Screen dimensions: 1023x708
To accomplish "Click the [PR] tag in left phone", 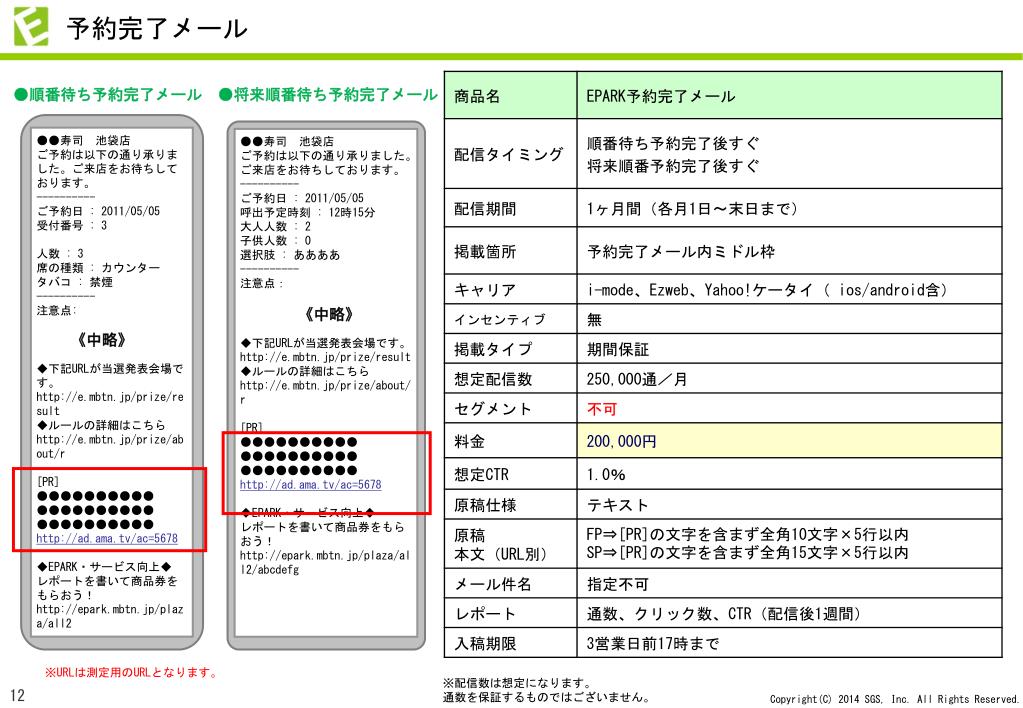I will 48,482.
